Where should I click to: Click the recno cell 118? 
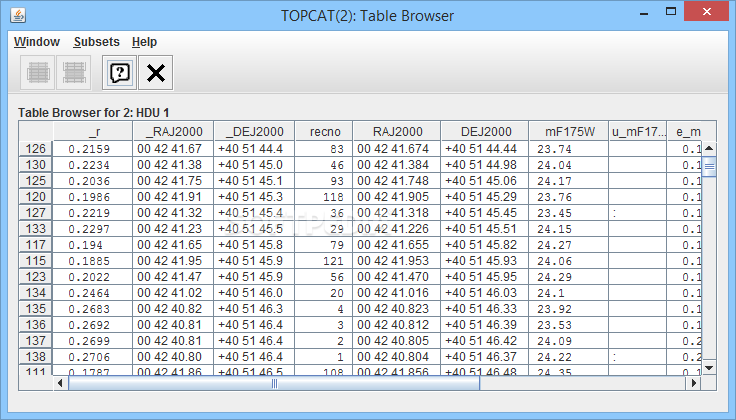[x=324, y=197]
